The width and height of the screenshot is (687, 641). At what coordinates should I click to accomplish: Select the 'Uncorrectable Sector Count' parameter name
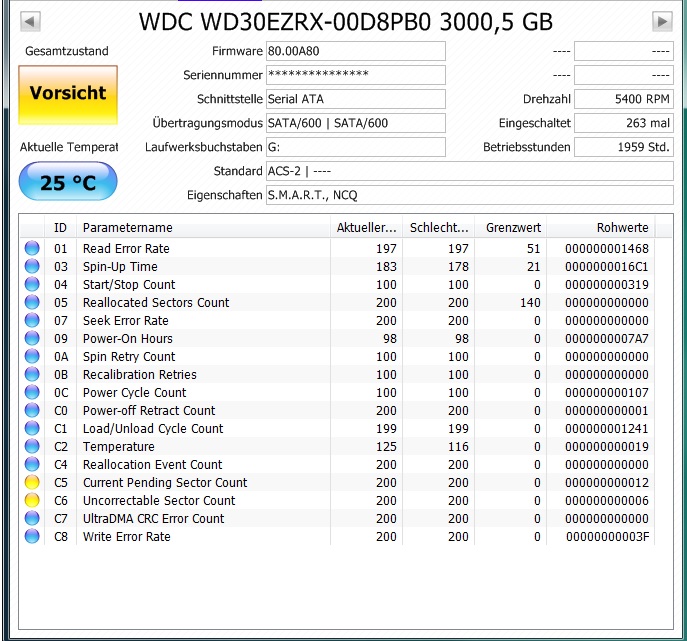click(159, 500)
